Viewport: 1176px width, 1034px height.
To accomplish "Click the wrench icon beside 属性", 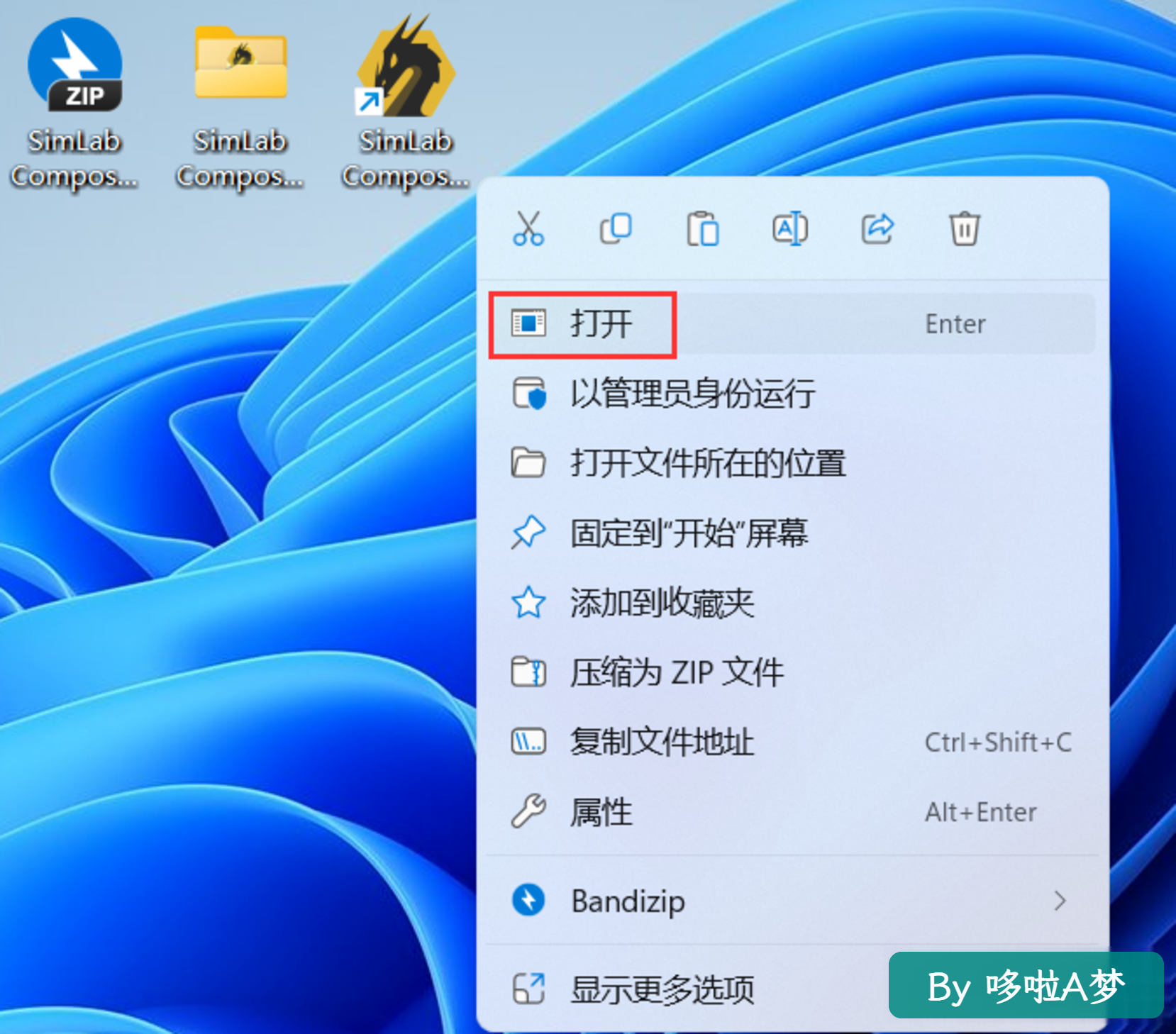I will [x=528, y=811].
